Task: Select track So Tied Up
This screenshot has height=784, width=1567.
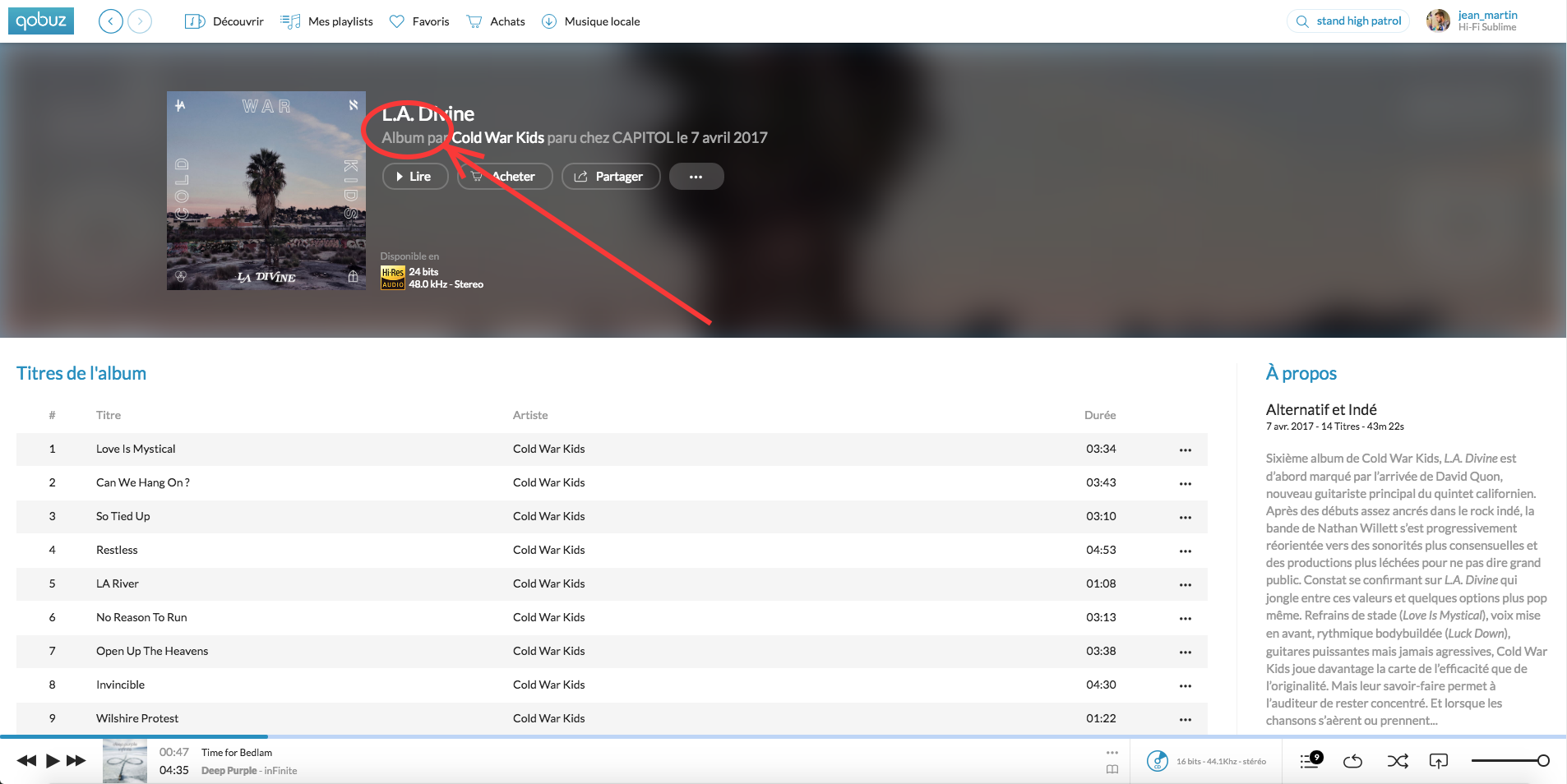Action: (x=612, y=517)
